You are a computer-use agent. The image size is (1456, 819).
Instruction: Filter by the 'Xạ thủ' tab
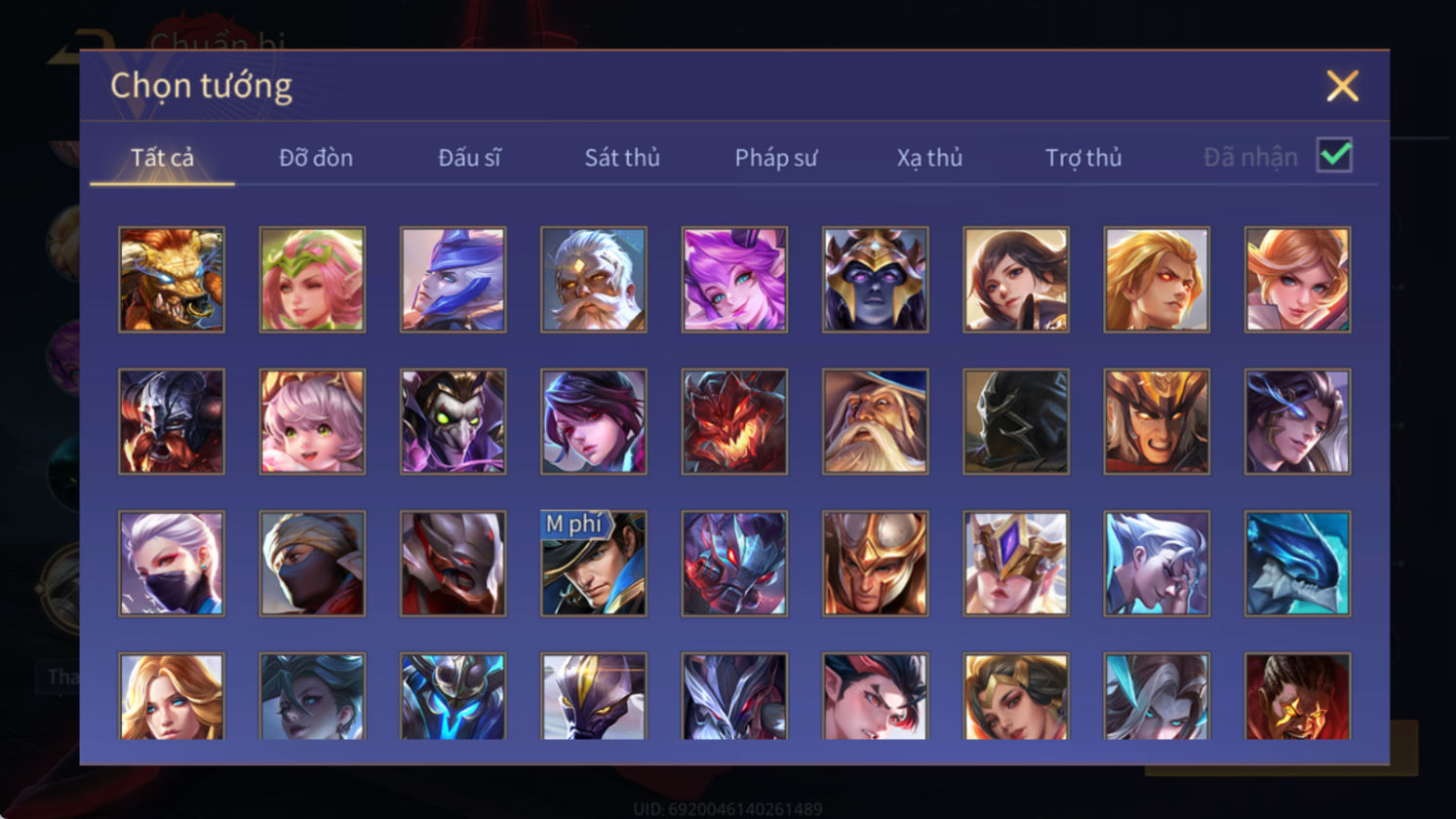point(929,158)
